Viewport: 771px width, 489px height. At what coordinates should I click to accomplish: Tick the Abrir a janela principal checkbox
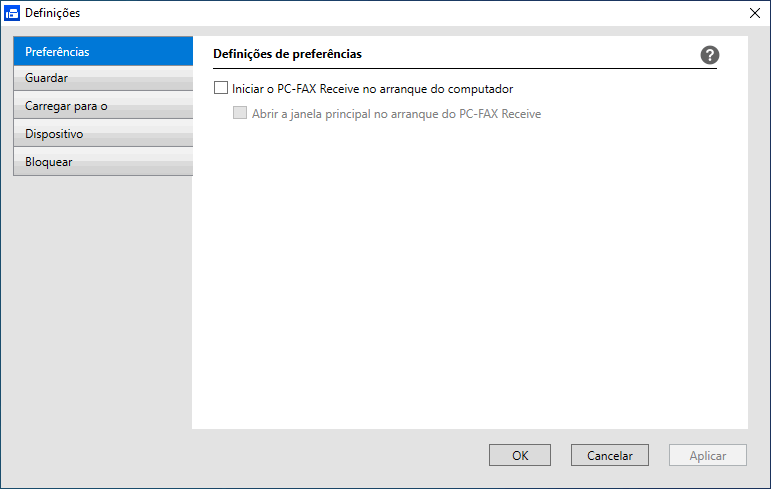(240, 113)
